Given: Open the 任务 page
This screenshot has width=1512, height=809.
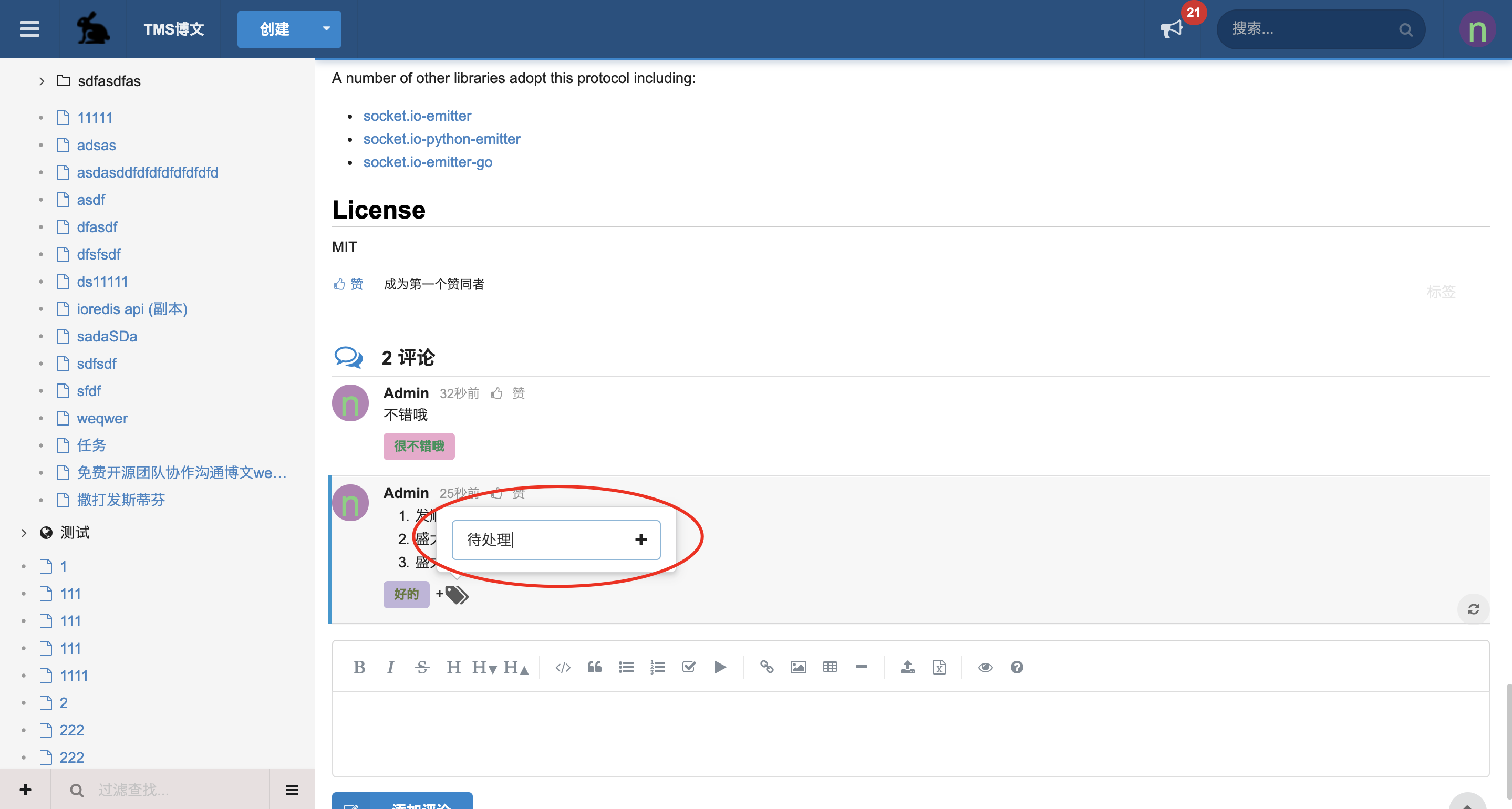Looking at the screenshot, I should (91, 445).
